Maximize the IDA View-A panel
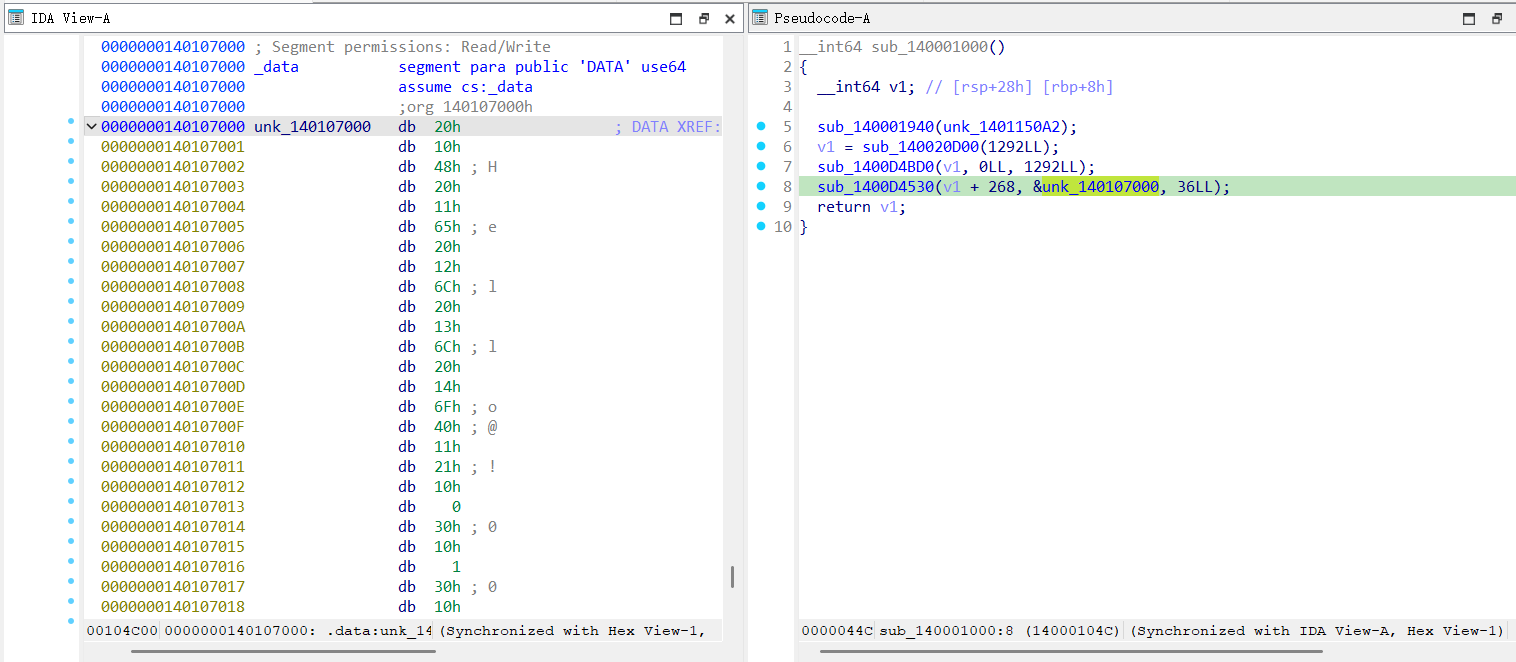Viewport: 1516px width, 662px height. click(x=676, y=18)
